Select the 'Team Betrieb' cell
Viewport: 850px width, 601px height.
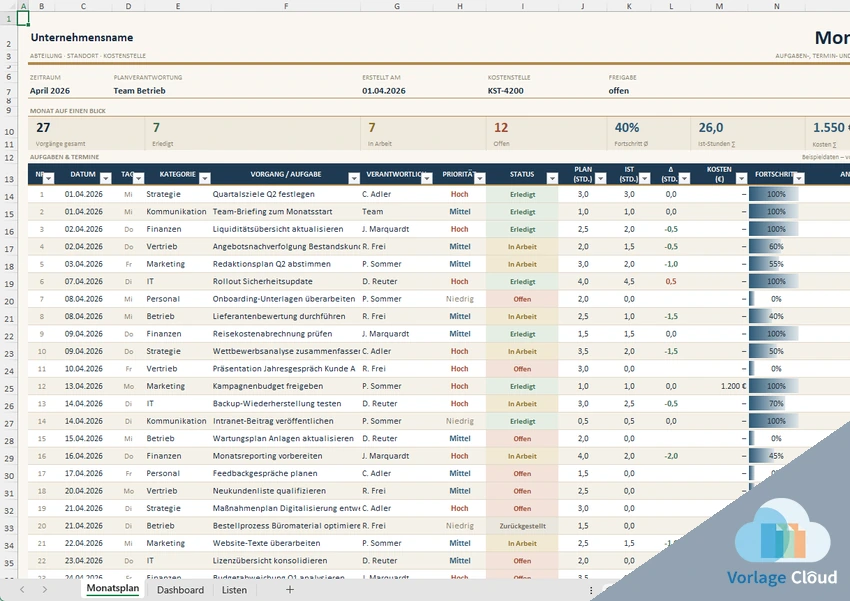coord(139,91)
